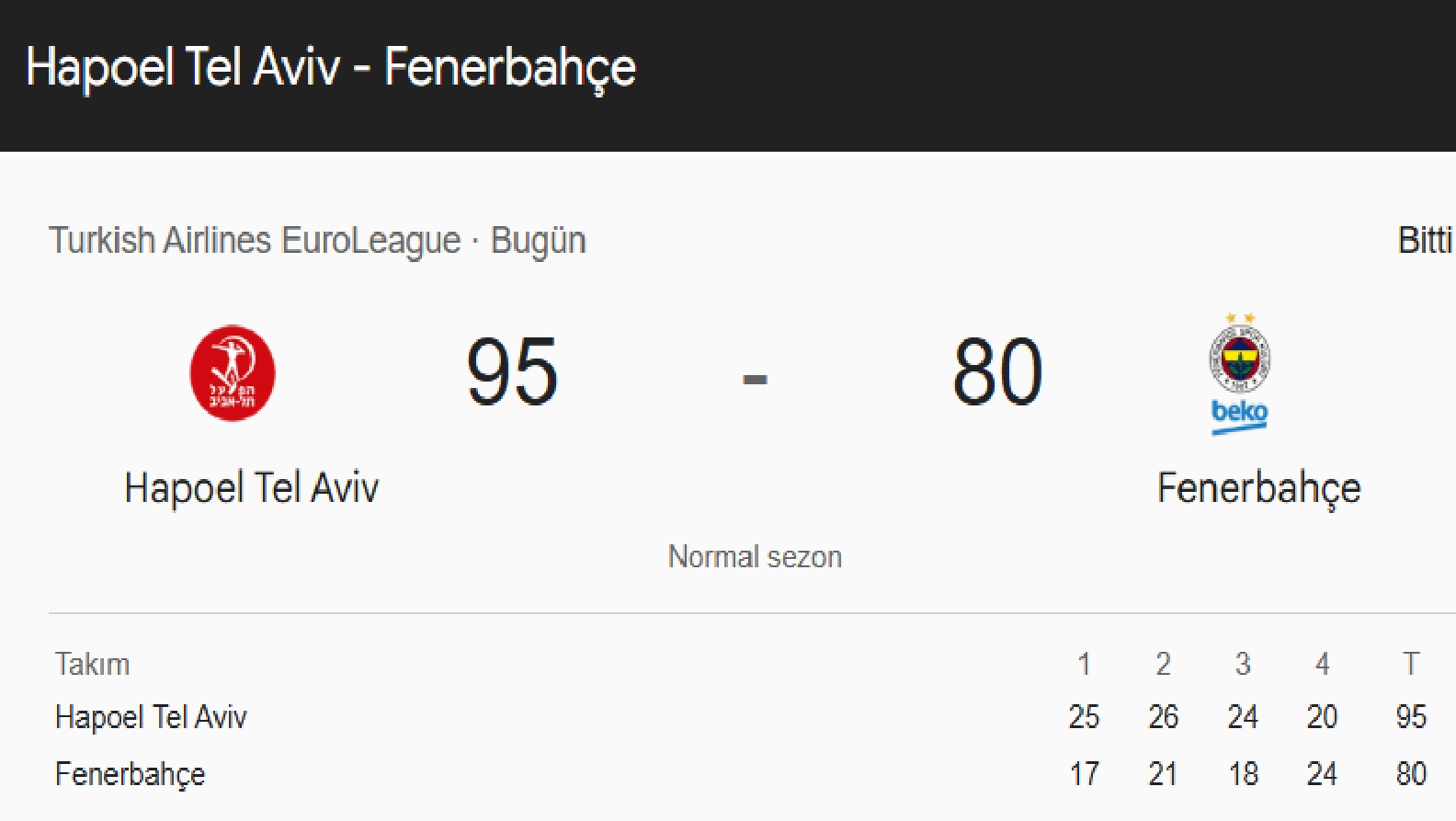This screenshot has width=1456, height=821.
Task: Click the Hapoel Tel Aviv club logo
Action: click(x=232, y=371)
